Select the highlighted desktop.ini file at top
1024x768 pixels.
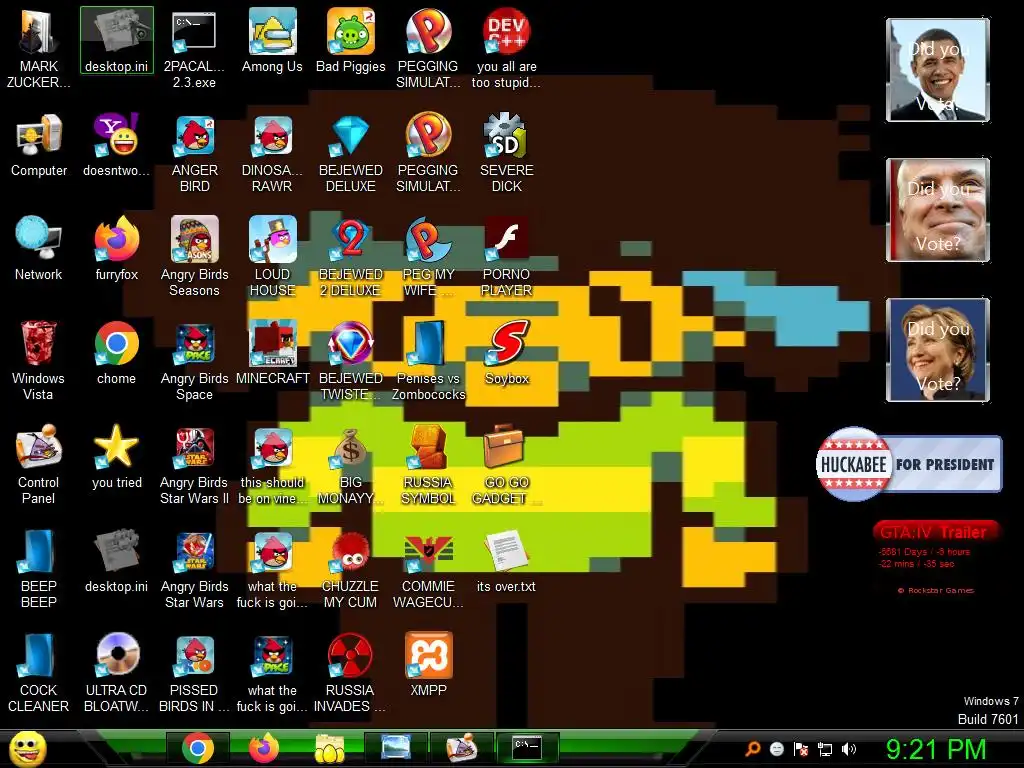pyautogui.click(x=116, y=40)
